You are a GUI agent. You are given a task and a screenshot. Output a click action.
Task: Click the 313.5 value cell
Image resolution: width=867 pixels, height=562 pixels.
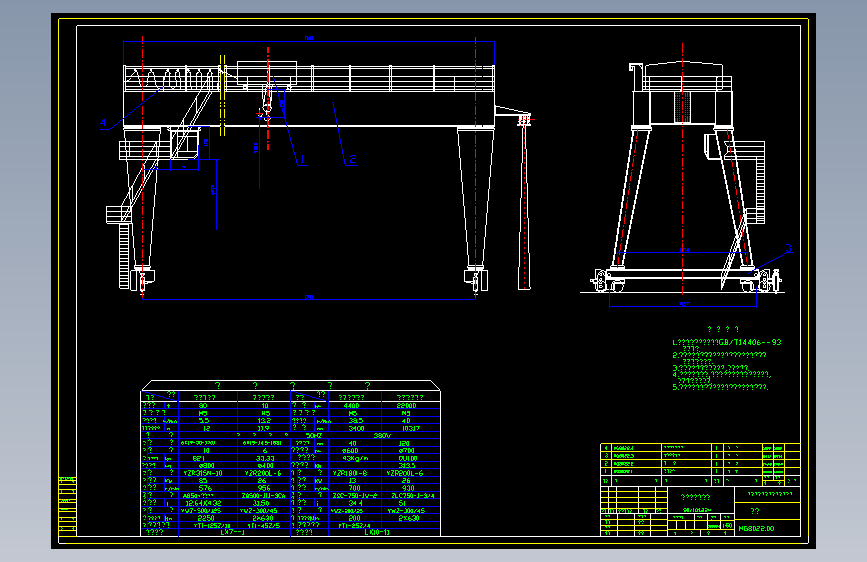pyautogui.click(x=406, y=466)
